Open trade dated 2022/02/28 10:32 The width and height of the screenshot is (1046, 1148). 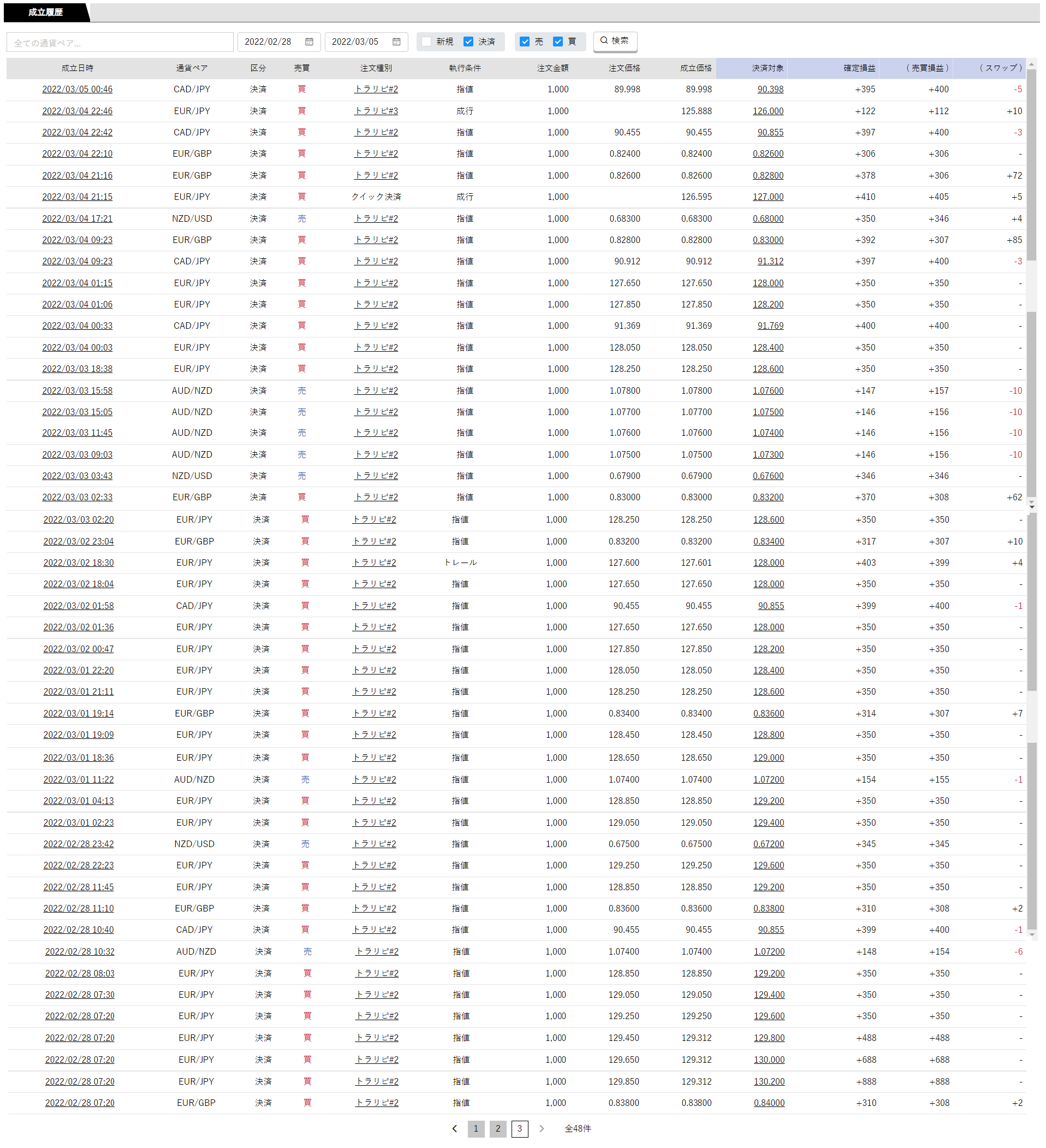coord(80,951)
